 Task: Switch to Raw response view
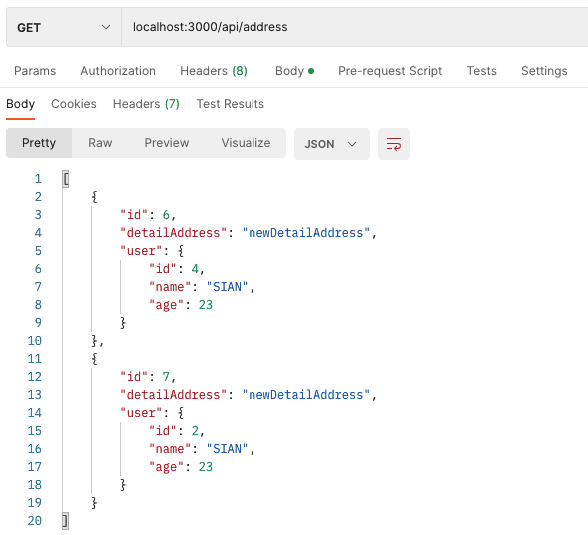coord(100,143)
